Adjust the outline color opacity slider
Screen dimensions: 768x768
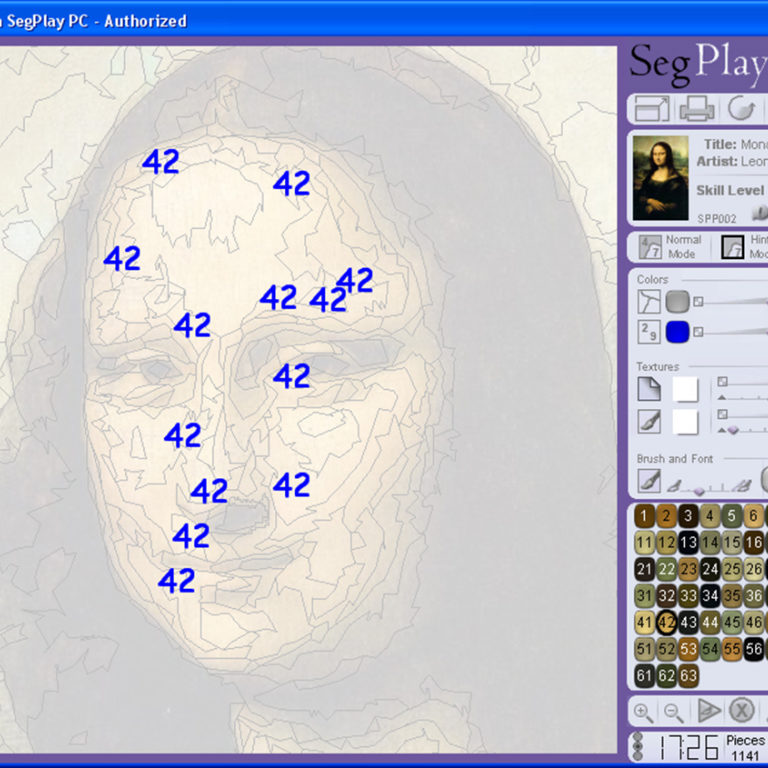point(736,302)
